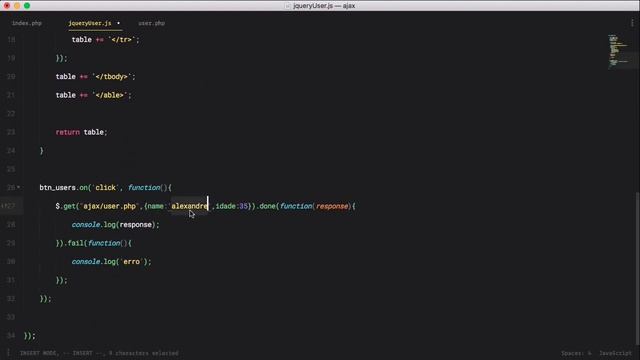The width and height of the screenshot is (640, 360).
Task: Minimize the window with yellow button
Action: (17, 6)
